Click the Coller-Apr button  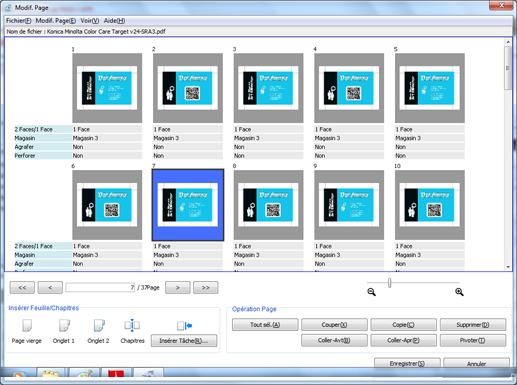coord(403,340)
